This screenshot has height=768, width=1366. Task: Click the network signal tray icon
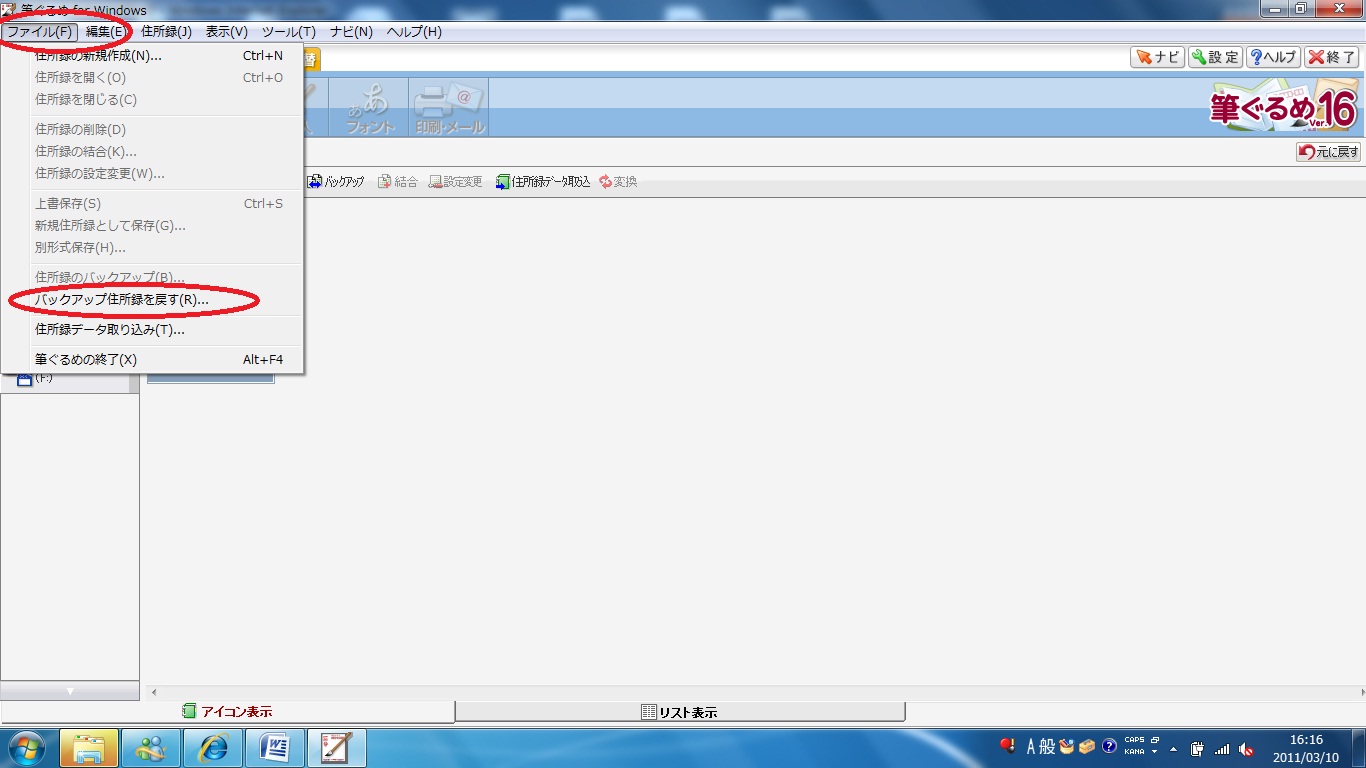[1222, 748]
